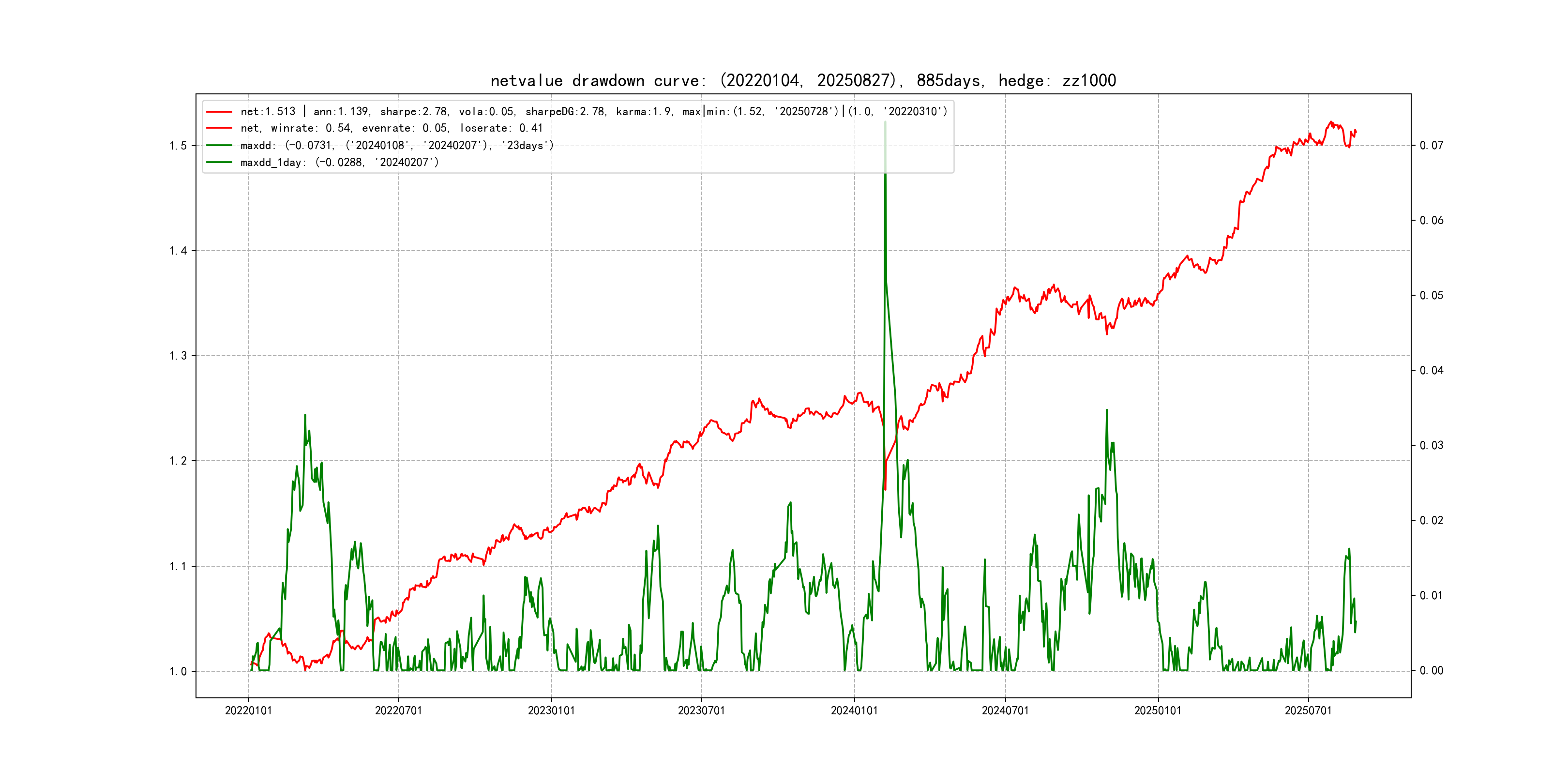1568x784 pixels.
Task: Click the 20230701 x-axis date label
Action: 701,711
